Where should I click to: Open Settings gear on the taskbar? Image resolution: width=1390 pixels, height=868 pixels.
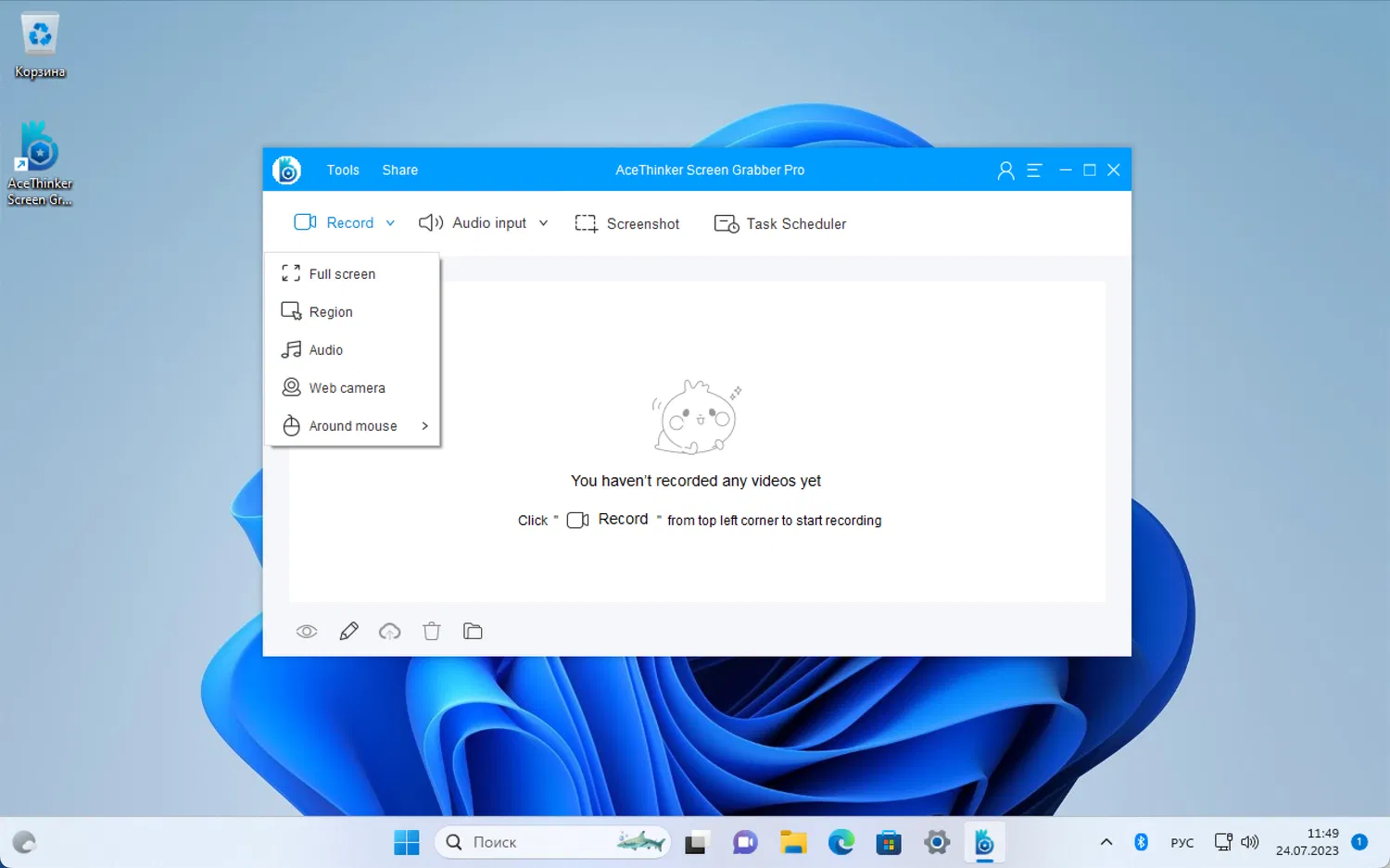pos(937,843)
